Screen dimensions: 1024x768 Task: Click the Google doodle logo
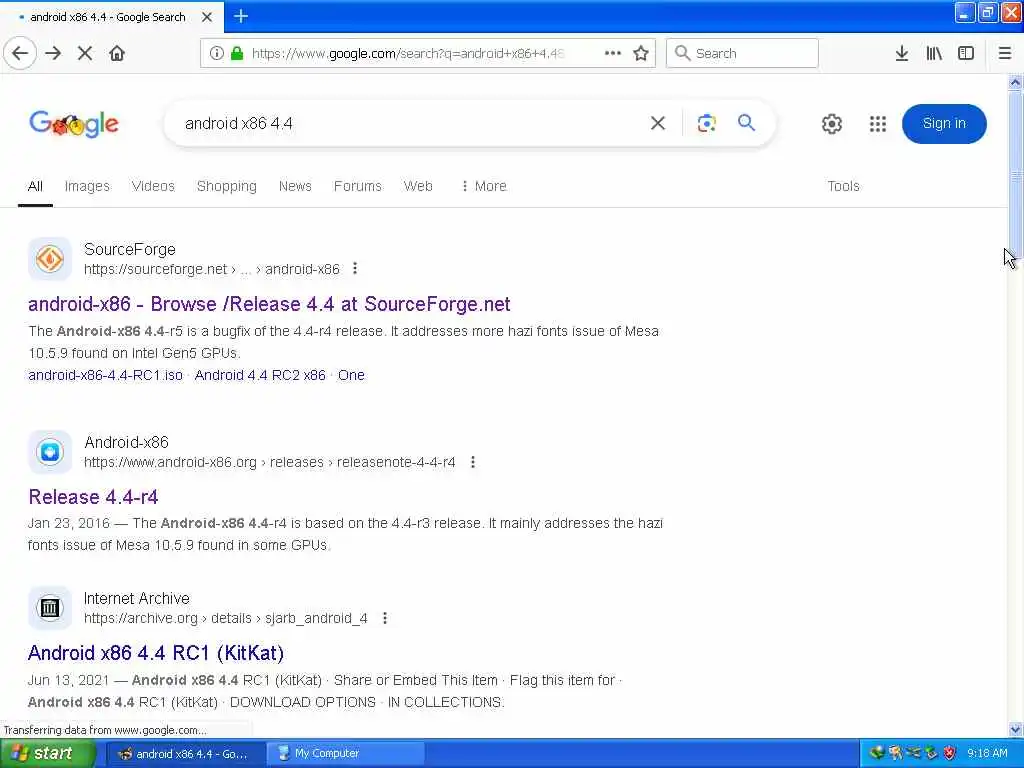pos(74,123)
